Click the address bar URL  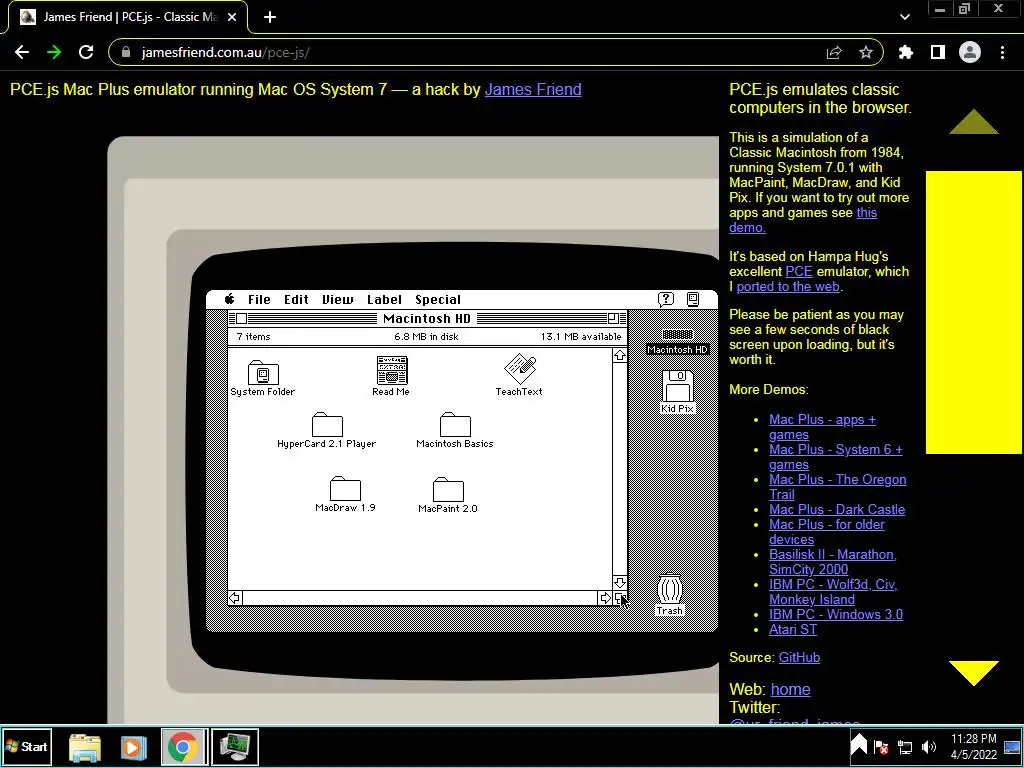pos(225,52)
